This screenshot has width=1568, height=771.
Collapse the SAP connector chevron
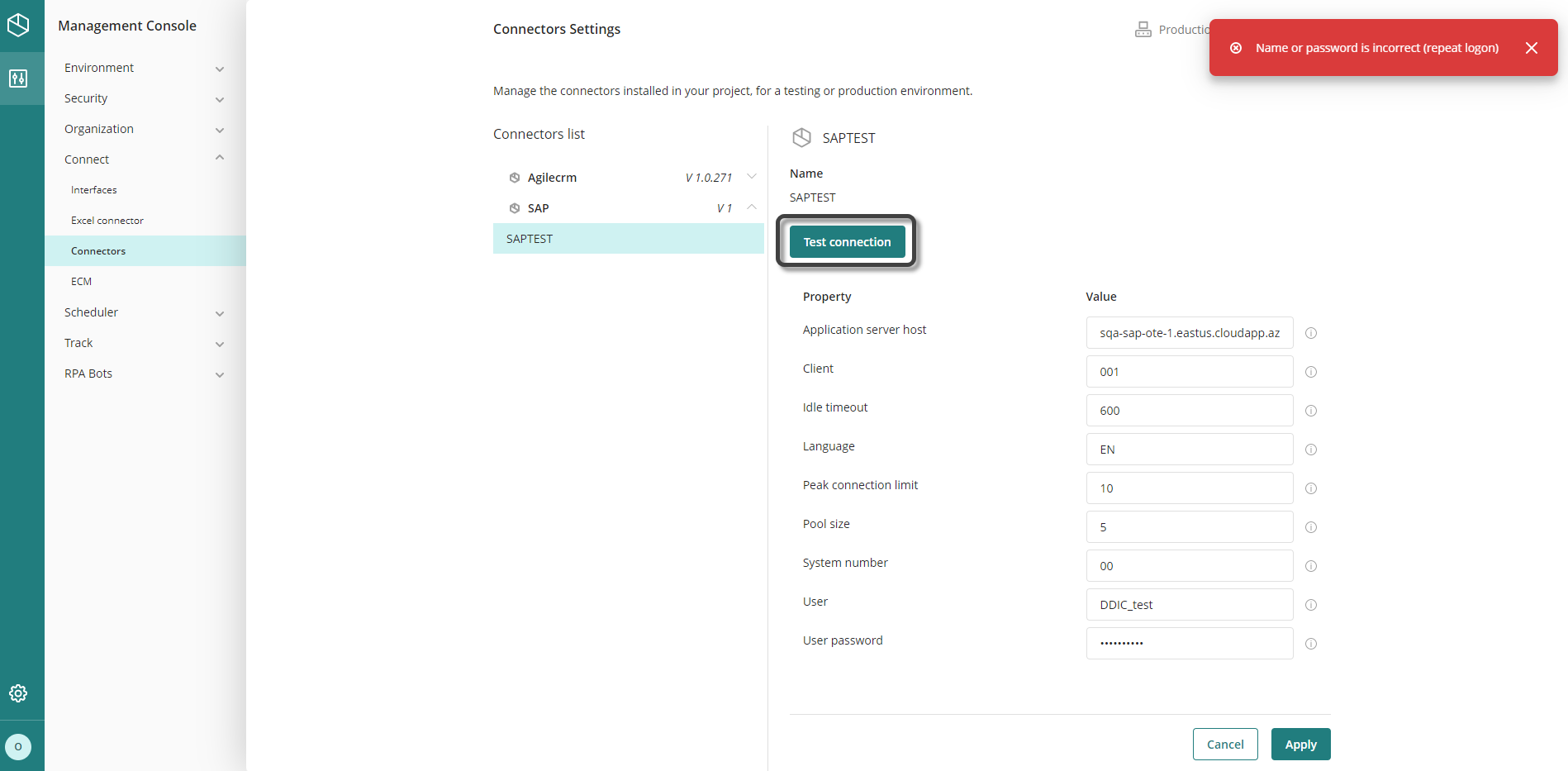click(752, 207)
